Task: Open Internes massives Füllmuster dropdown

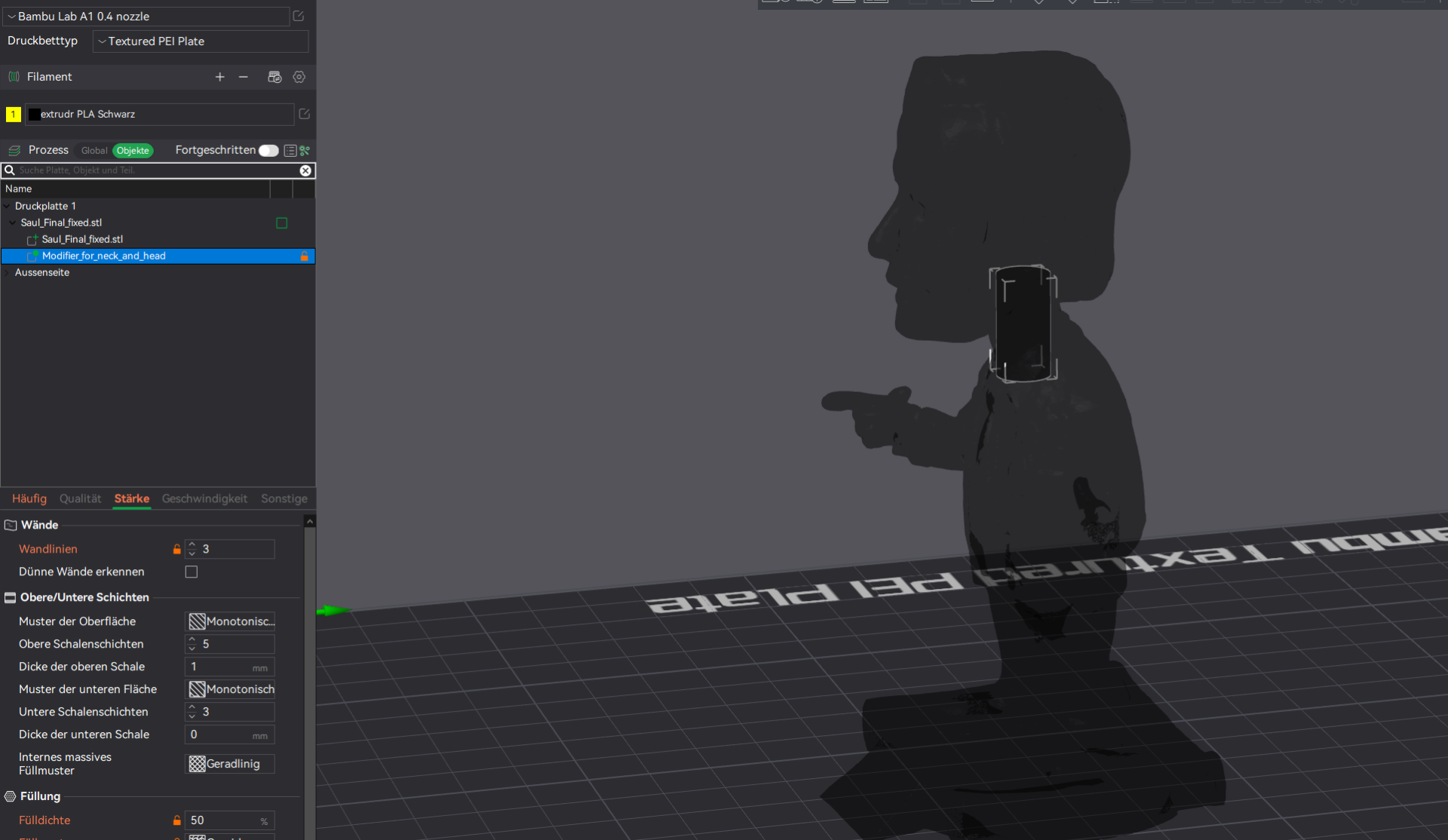Action: tap(230, 764)
